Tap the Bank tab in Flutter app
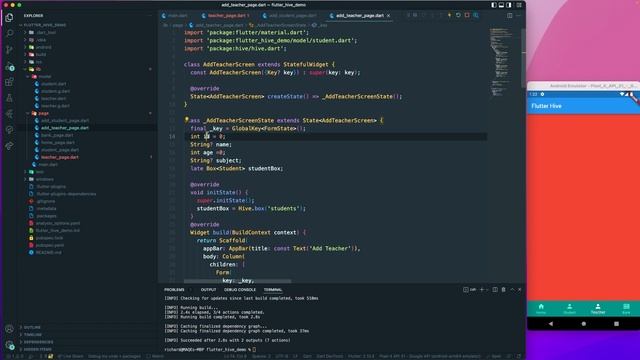This screenshot has height=360, width=640. pos(626,309)
